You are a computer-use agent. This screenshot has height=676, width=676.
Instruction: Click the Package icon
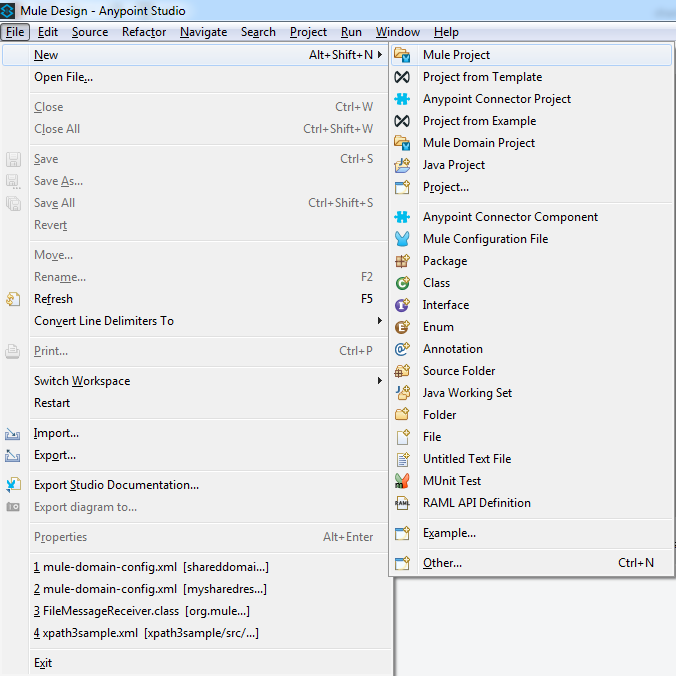(402, 261)
